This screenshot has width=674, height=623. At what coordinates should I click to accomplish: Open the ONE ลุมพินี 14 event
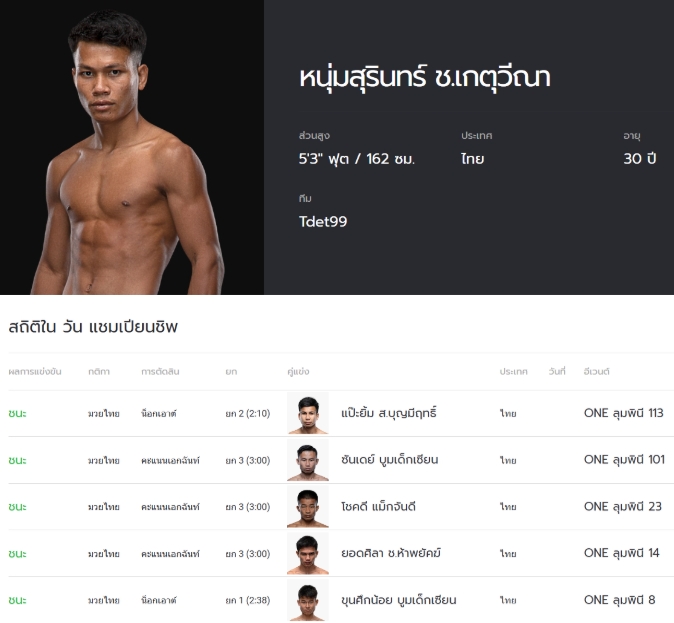(622, 553)
